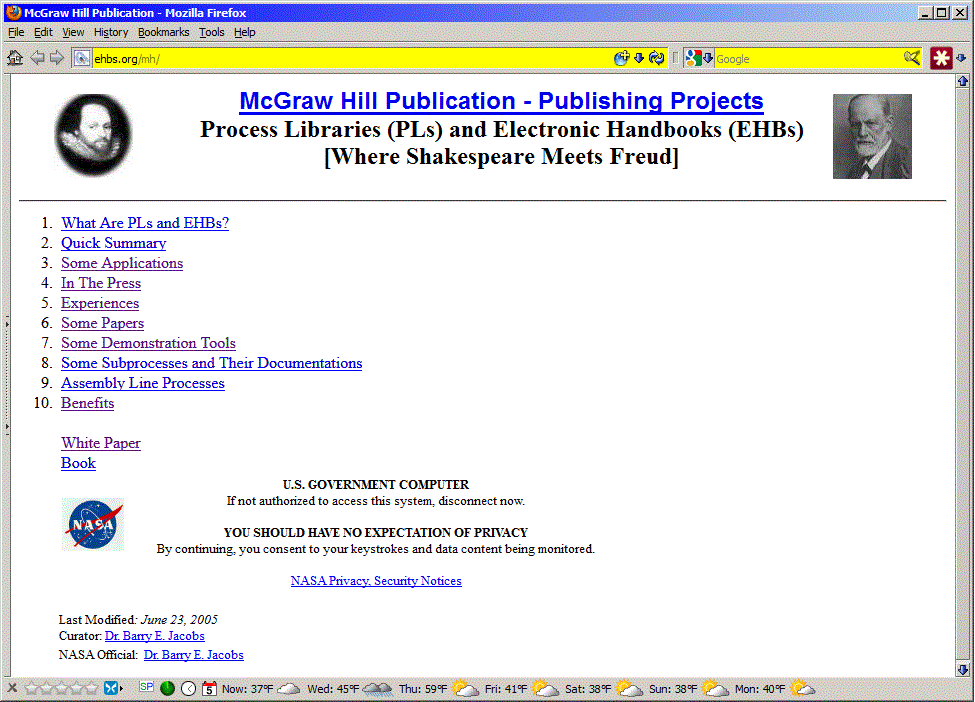Open the White Paper link
The width and height of the screenshot is (975, 702).
coord(101,443)
